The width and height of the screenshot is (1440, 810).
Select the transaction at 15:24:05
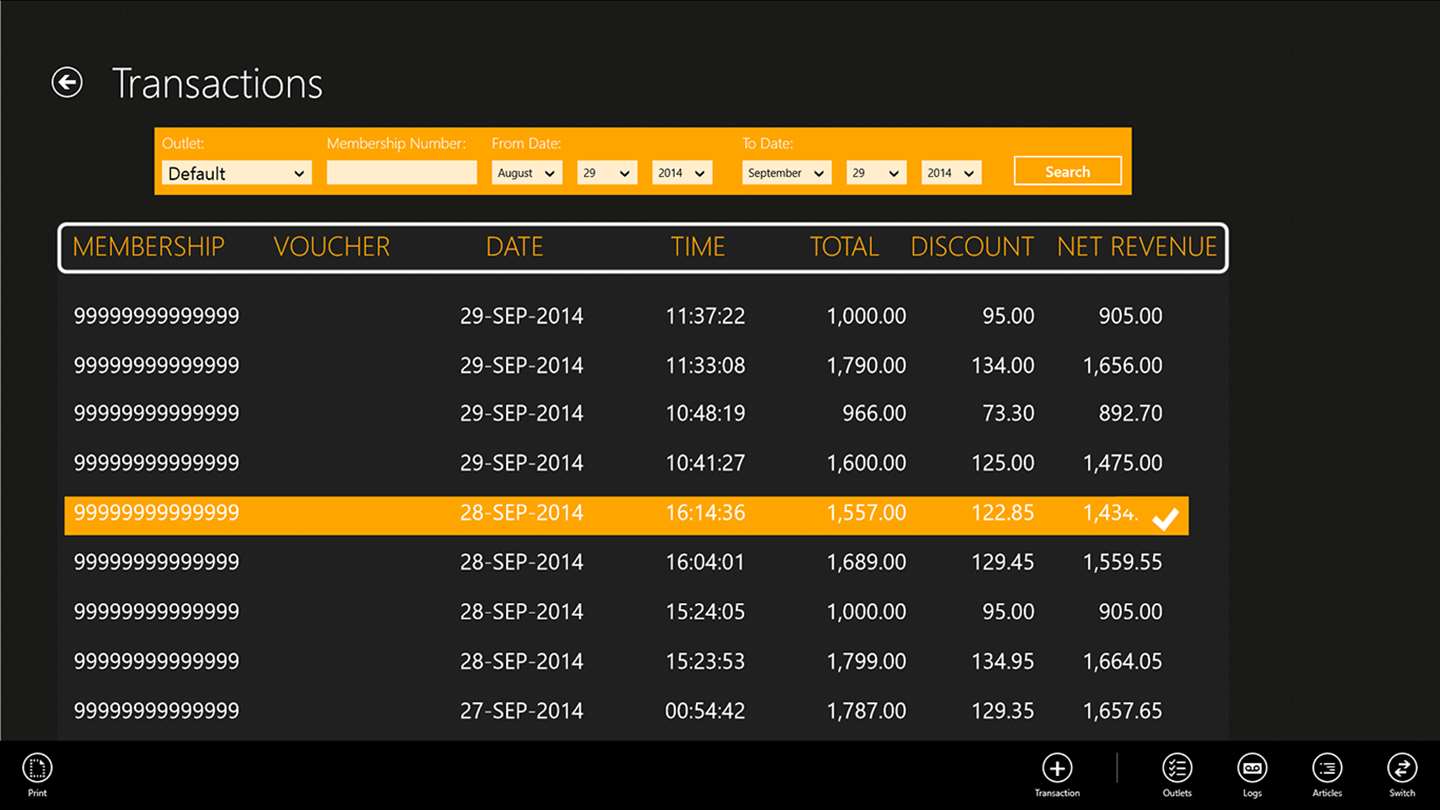pyautogui.click(x=627, y=612)
